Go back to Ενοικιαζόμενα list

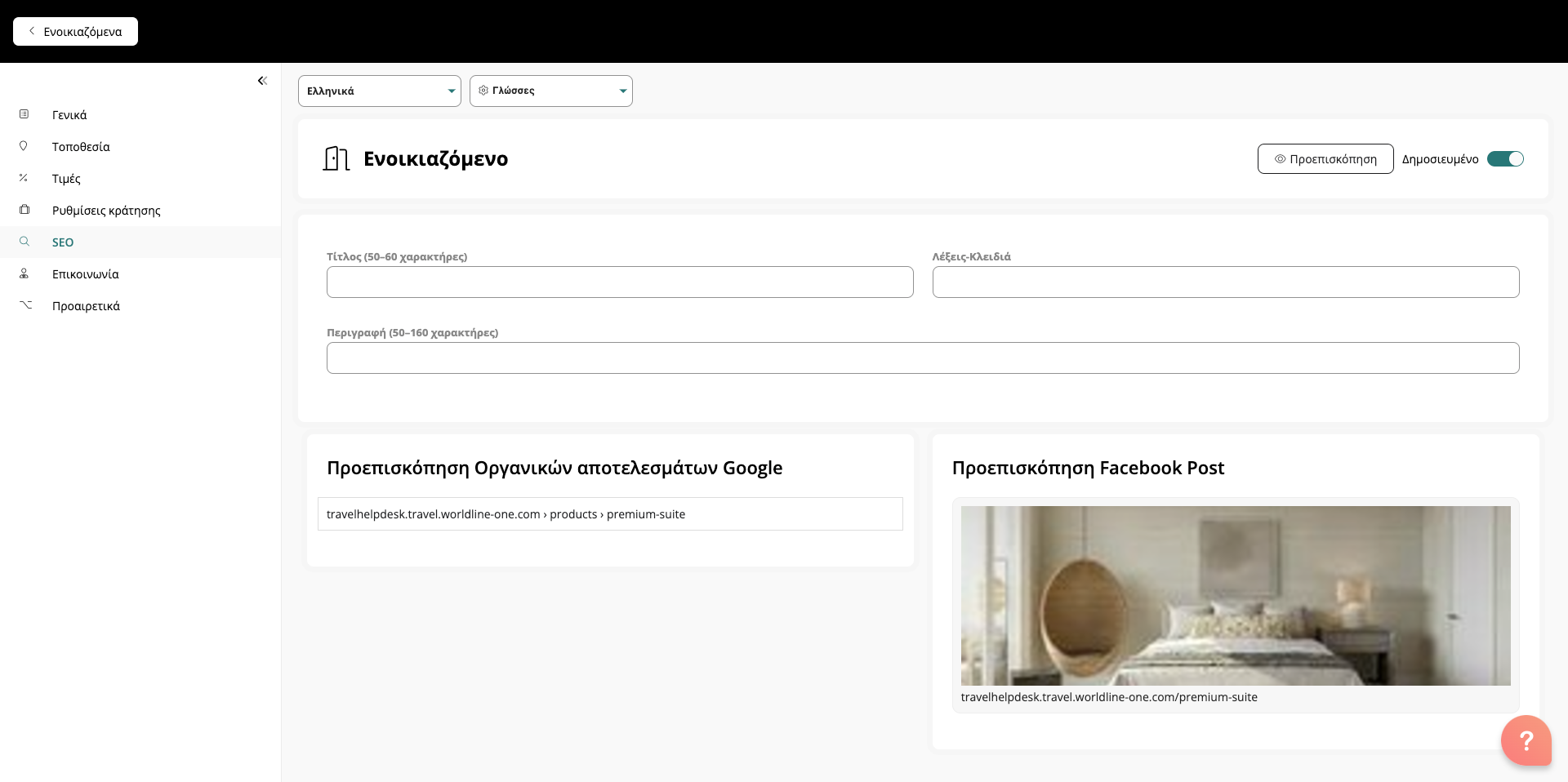(x=75, y=32)
